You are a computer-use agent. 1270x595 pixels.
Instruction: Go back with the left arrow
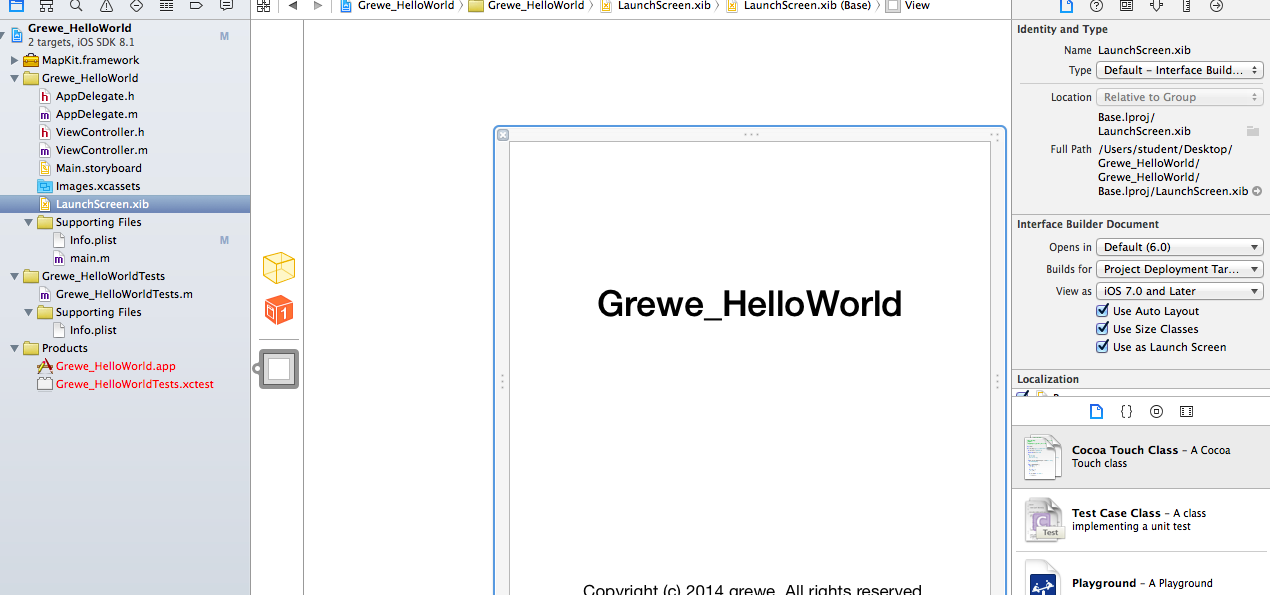(x=292, y=6)
